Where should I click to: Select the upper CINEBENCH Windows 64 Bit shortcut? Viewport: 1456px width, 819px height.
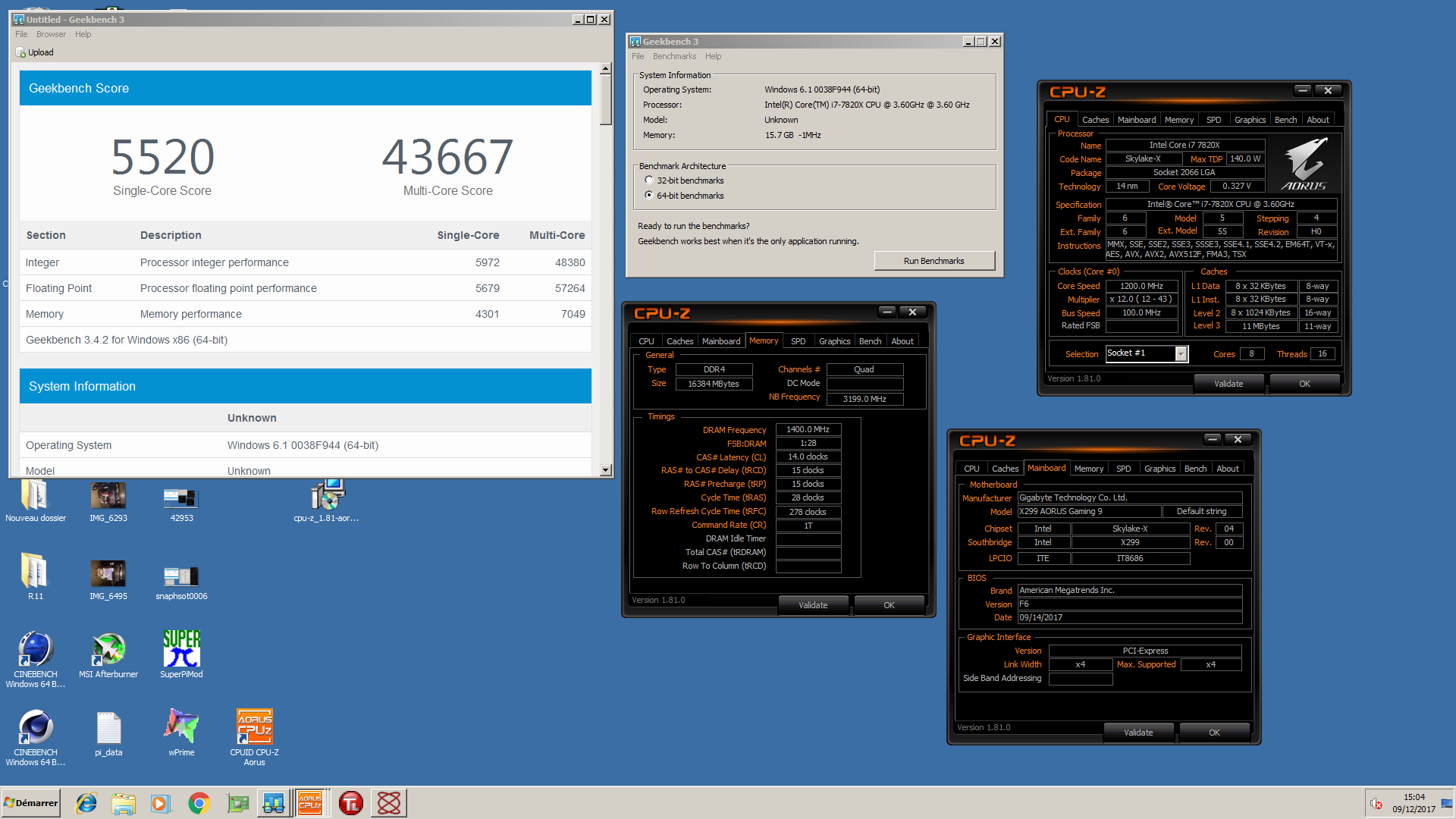pos(35,658)
